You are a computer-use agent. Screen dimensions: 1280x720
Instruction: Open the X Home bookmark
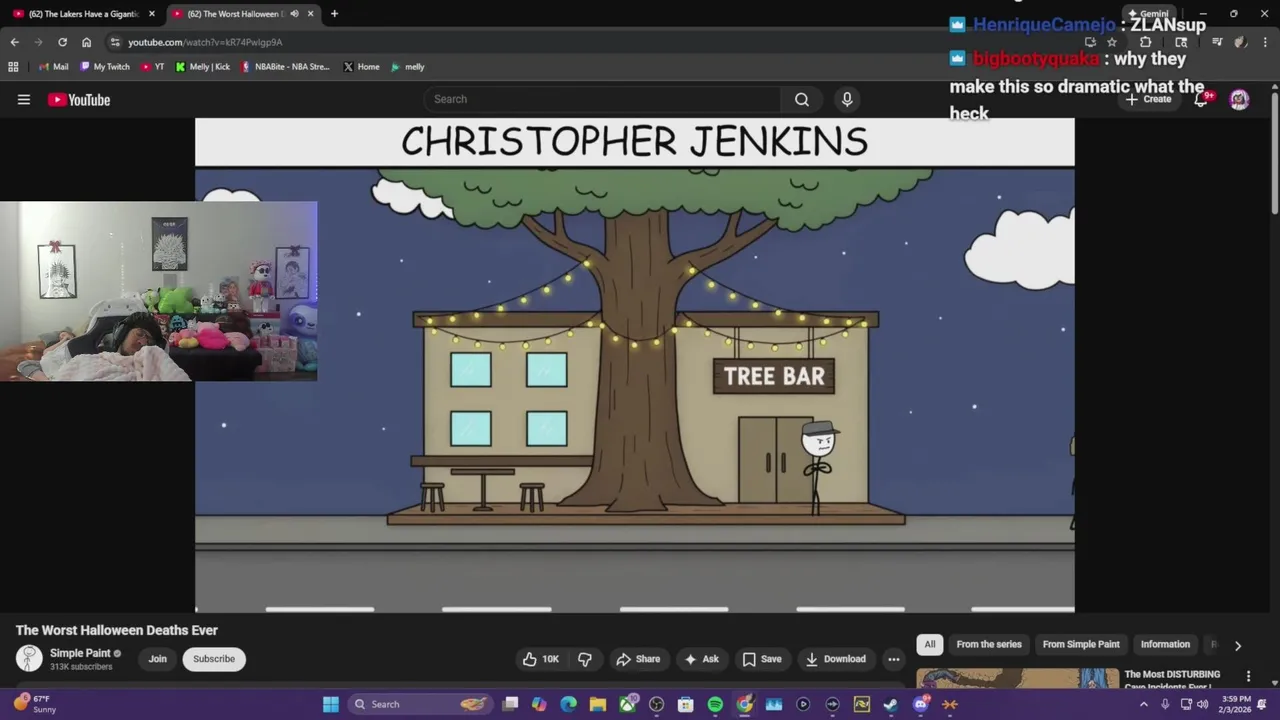pyautogui.click(x=361, y=67)
